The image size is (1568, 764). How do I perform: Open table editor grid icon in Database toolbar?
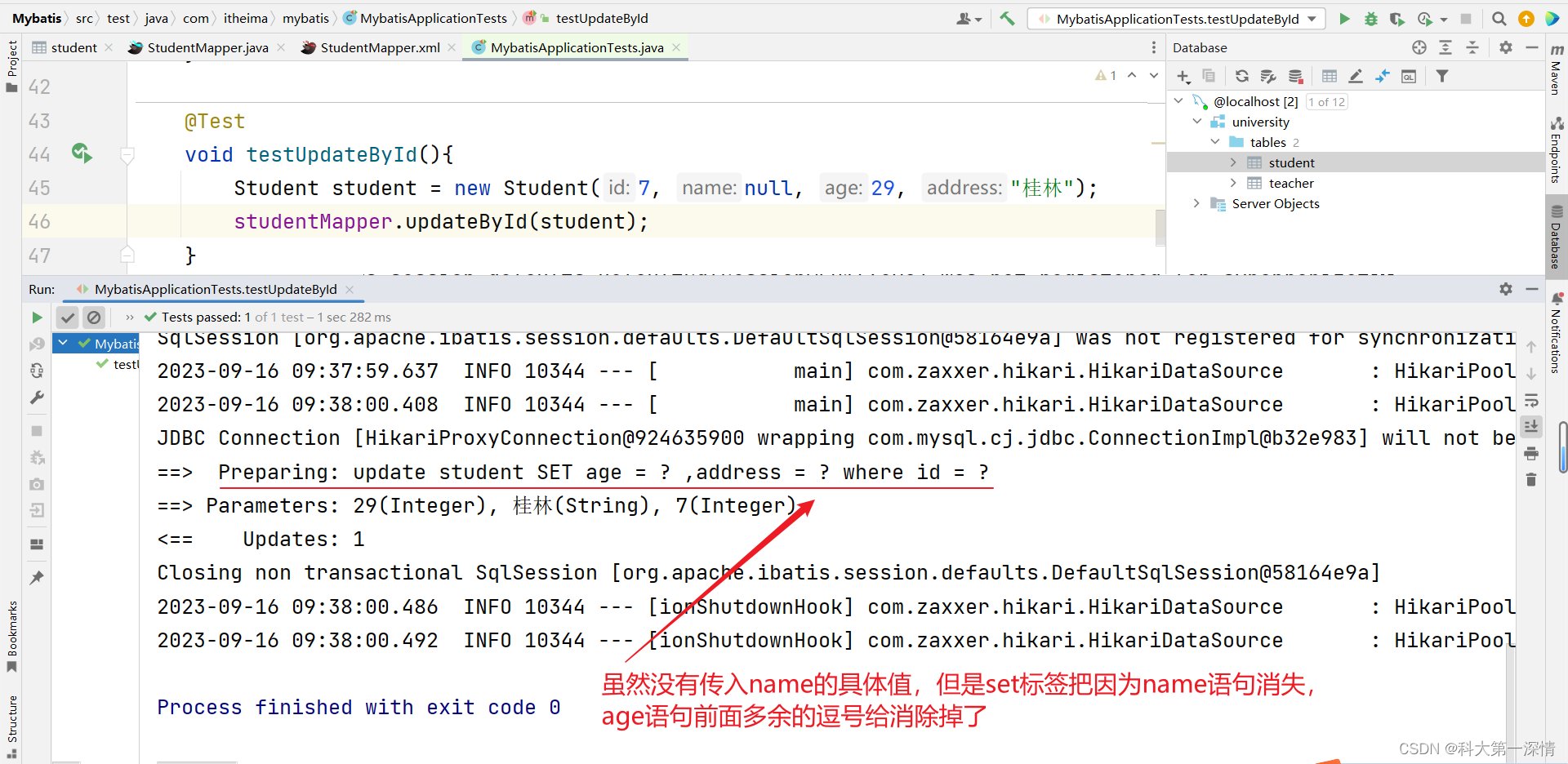[1330, 76]
